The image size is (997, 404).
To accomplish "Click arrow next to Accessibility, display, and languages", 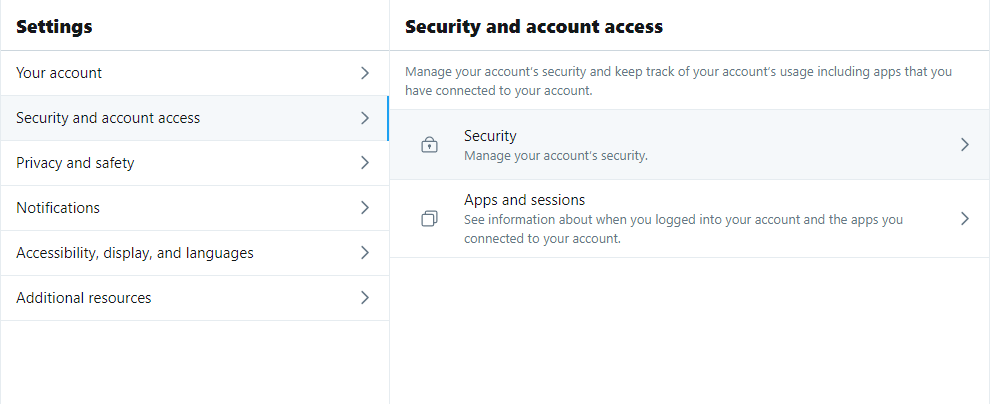I will coord(364,253).
